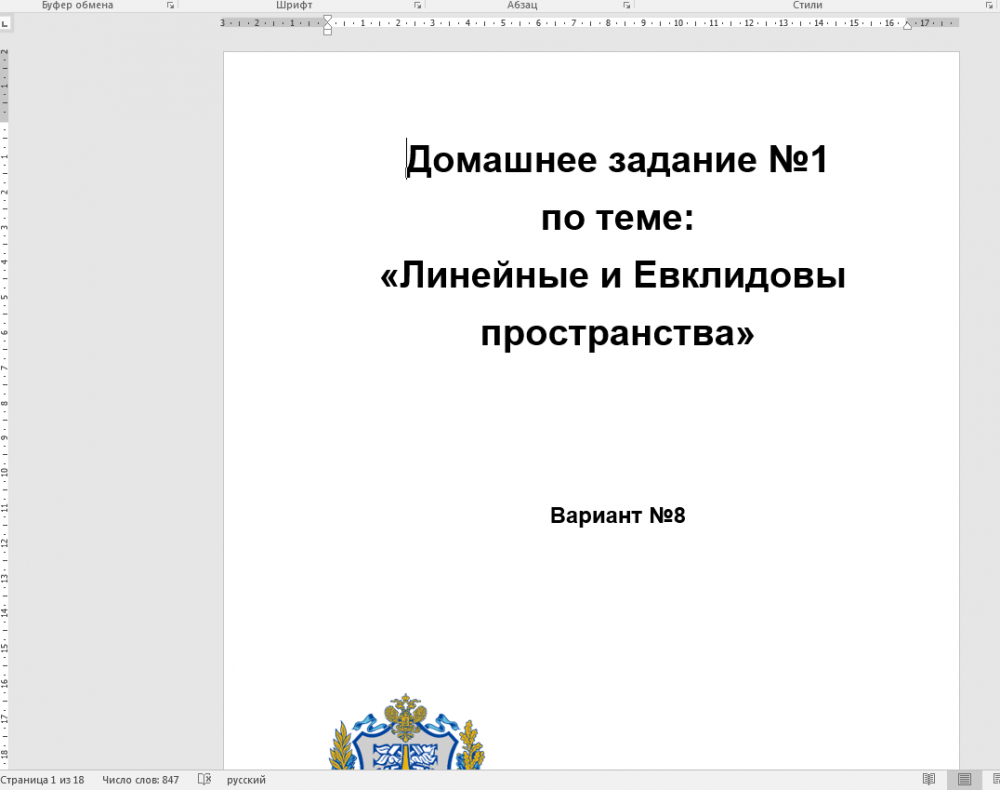1000x790 pixels.
Task: Click the 'по теме:' line
Action: (617, 218)
